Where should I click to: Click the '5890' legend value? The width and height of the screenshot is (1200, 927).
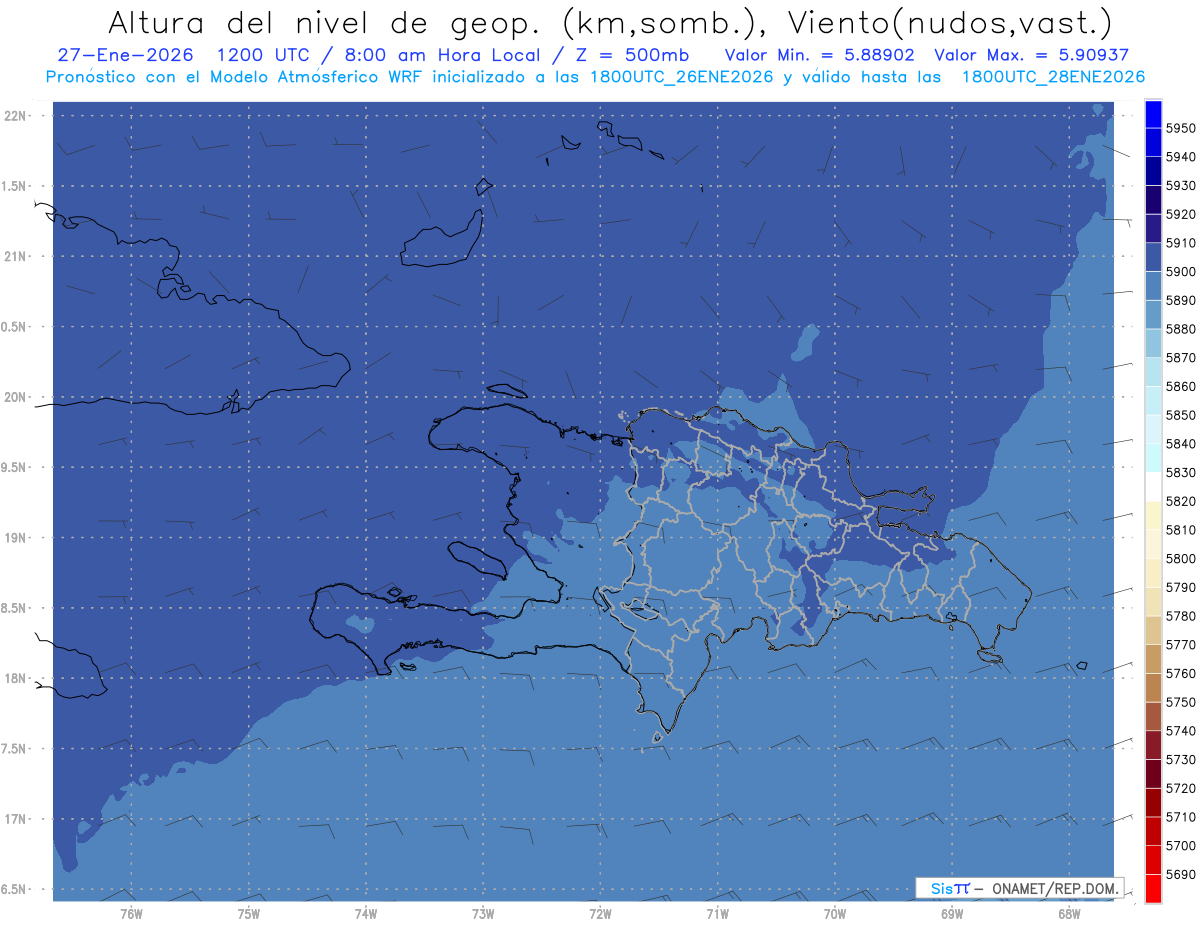[1181, 301]
